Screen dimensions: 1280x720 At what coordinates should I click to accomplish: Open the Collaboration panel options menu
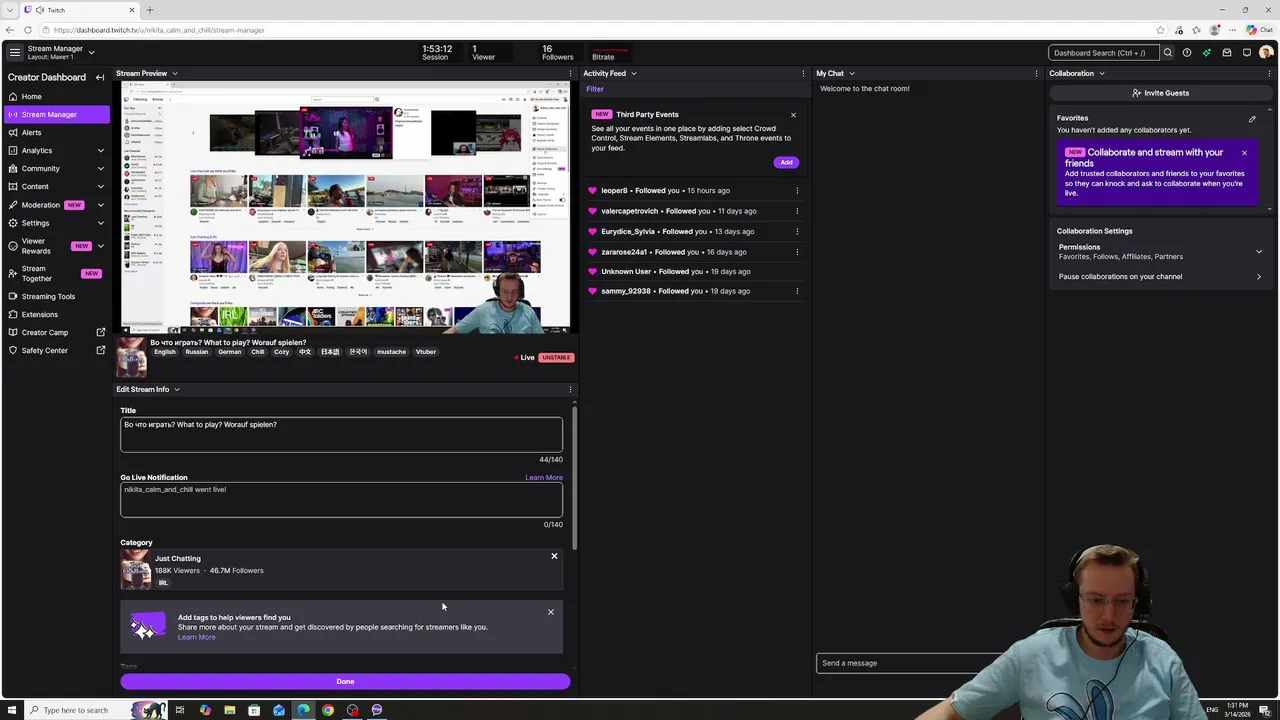1270,73
